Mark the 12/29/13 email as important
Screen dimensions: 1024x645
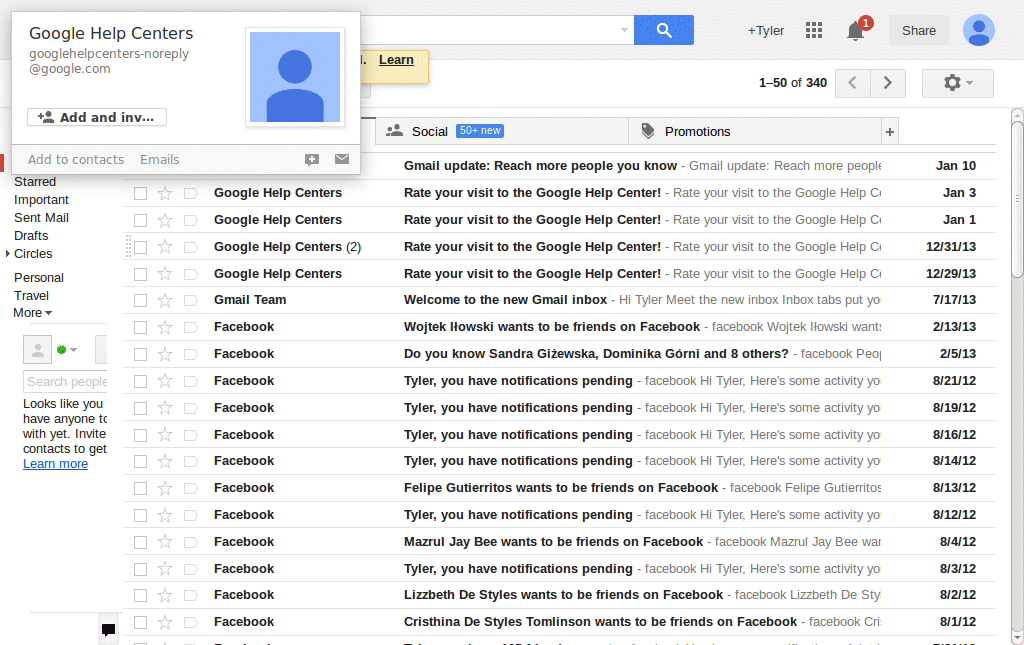tap(191, 274)
